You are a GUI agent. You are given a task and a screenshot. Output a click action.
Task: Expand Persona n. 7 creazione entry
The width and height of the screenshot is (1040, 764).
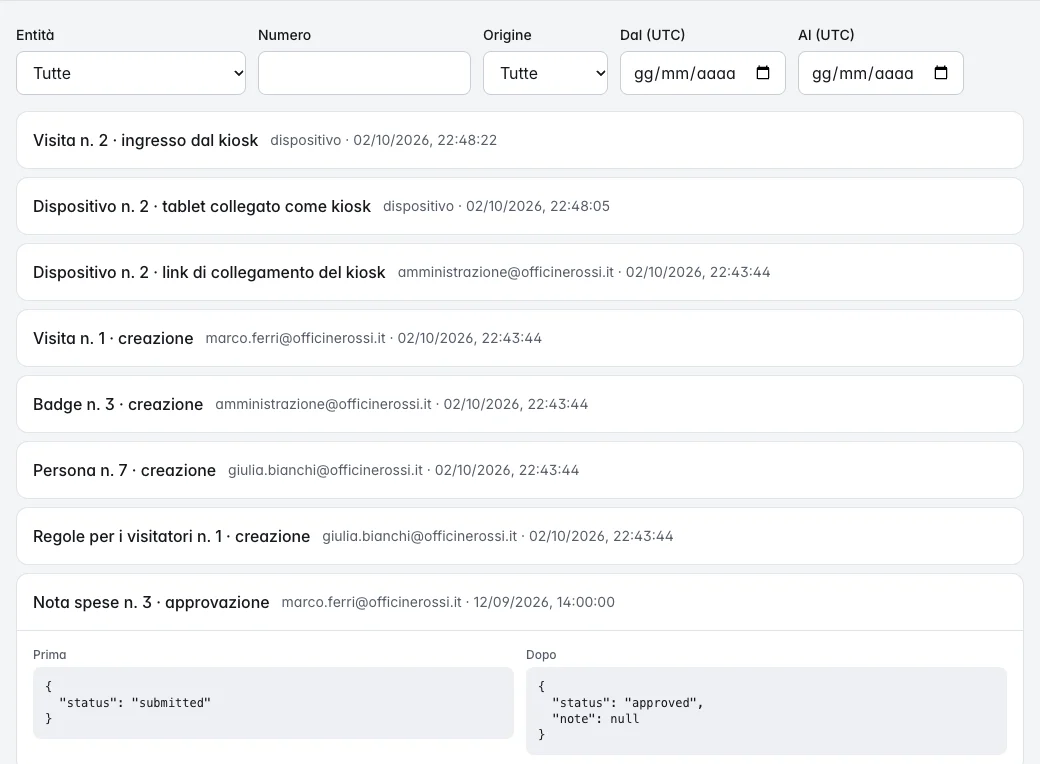pos(519,470)
